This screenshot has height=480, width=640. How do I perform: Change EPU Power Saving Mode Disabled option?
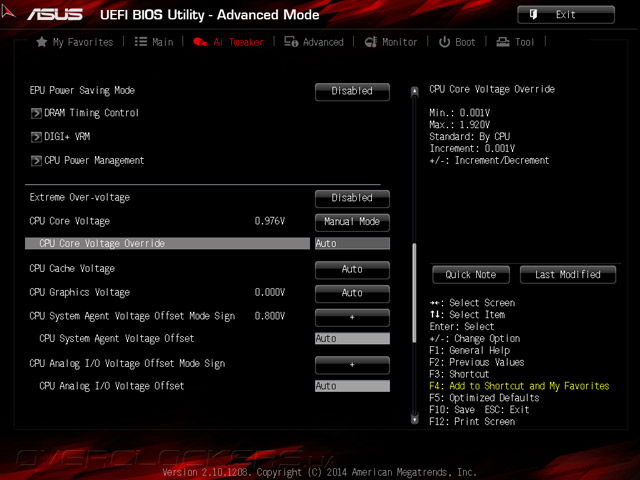352,91
